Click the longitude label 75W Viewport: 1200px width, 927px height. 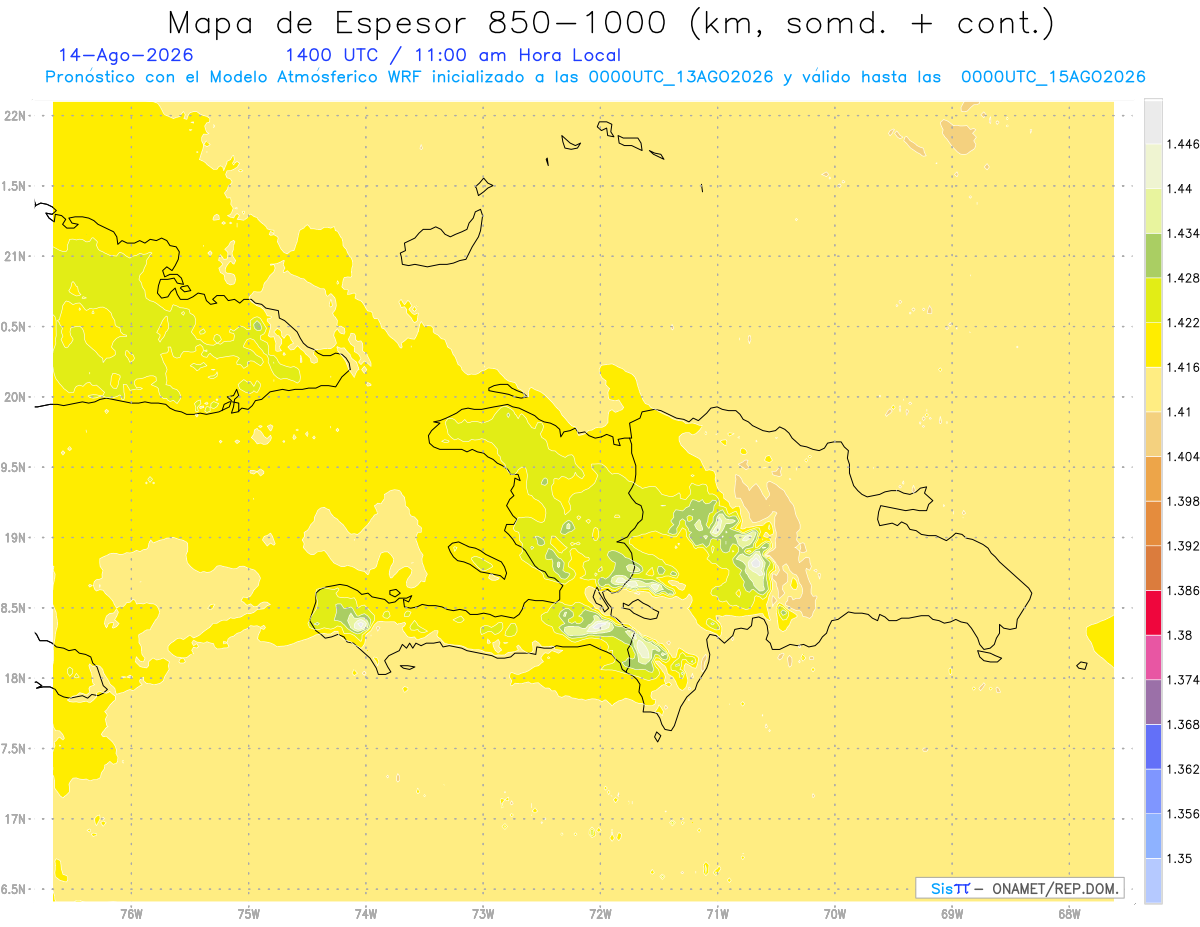pos(249,914)
